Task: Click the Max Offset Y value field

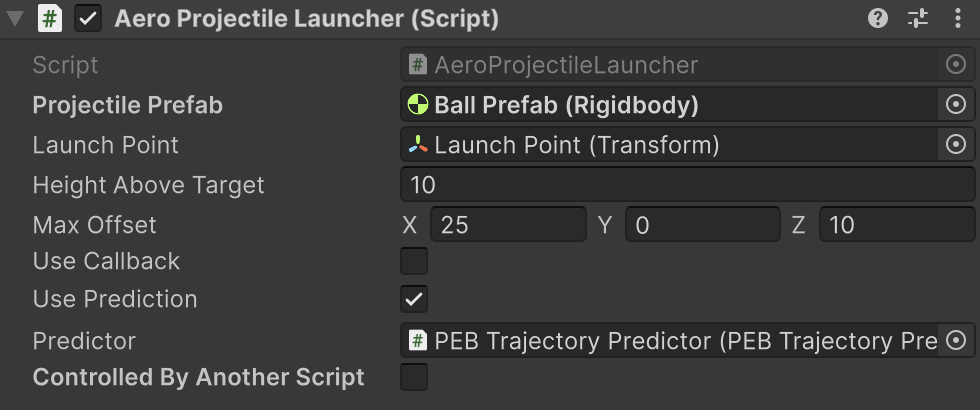Action: pos(702,225)
